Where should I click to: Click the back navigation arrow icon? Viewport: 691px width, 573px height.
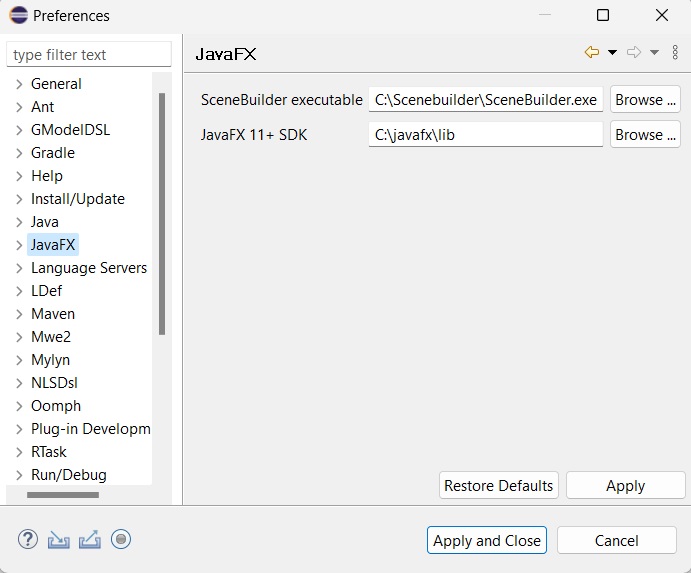click(592, 53)
